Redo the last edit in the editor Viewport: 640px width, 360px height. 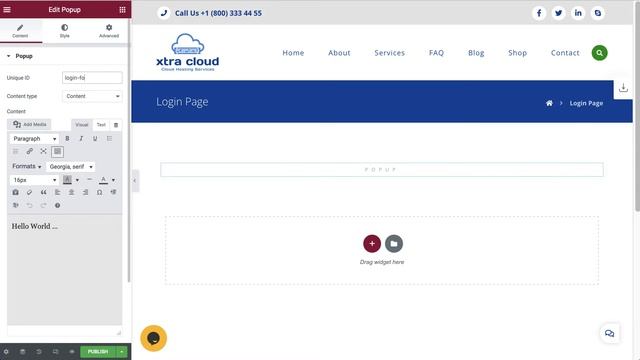point(43,205)
